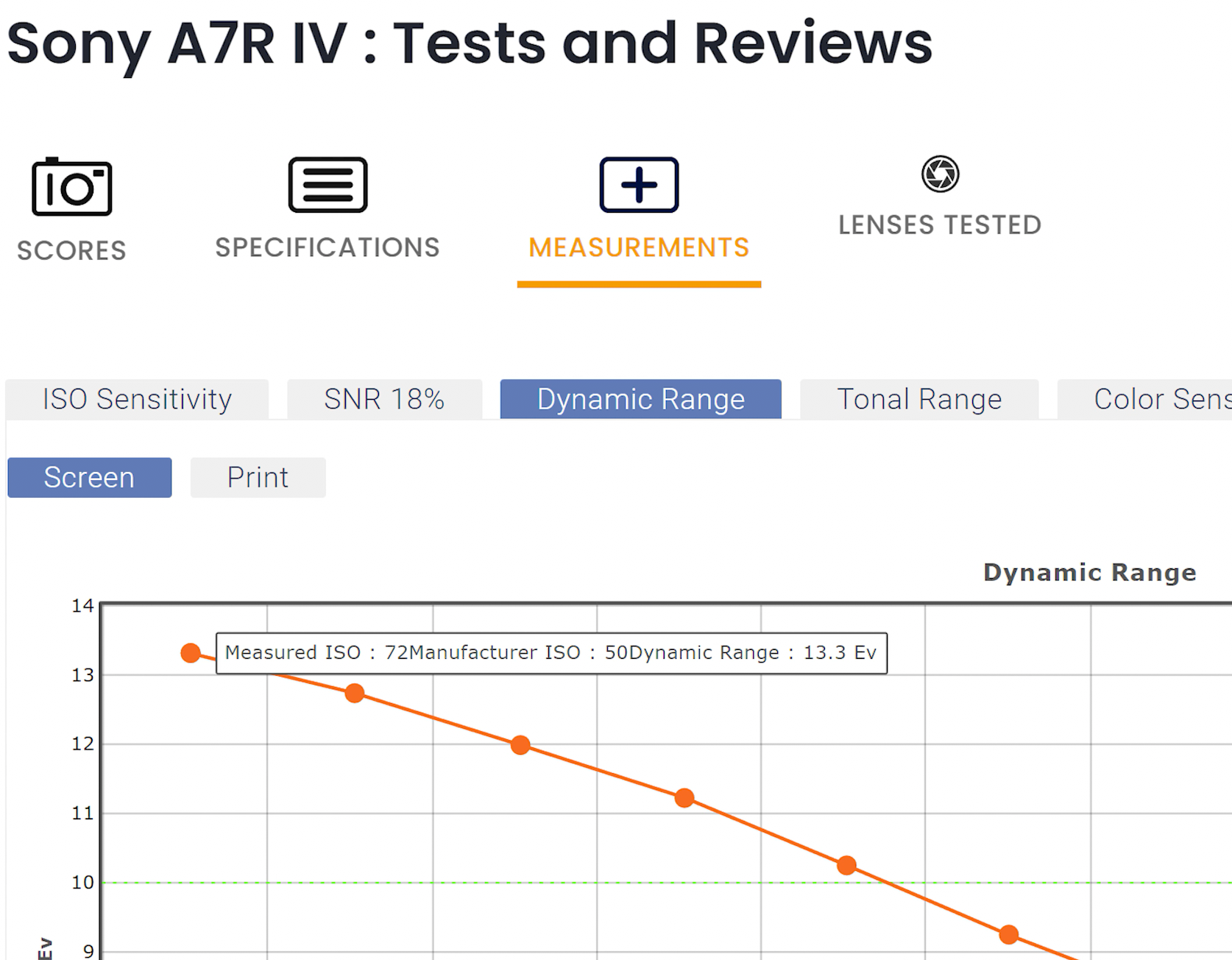Viewport: 1232px width, 960px height.
Task: Click the second data point near 12.7 Ev
Action: pos(355,693)
